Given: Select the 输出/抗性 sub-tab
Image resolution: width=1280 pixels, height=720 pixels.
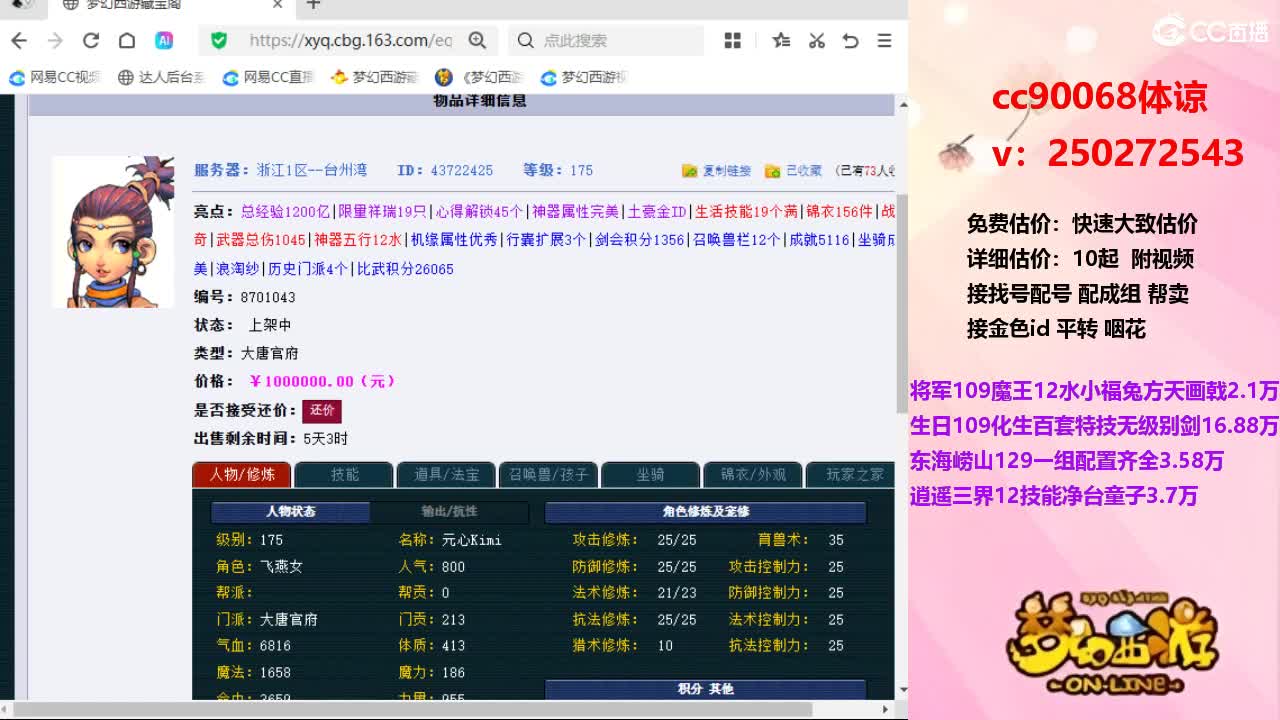Looking at the screenshot, I should pyautogui.click(x=449, y=512).
